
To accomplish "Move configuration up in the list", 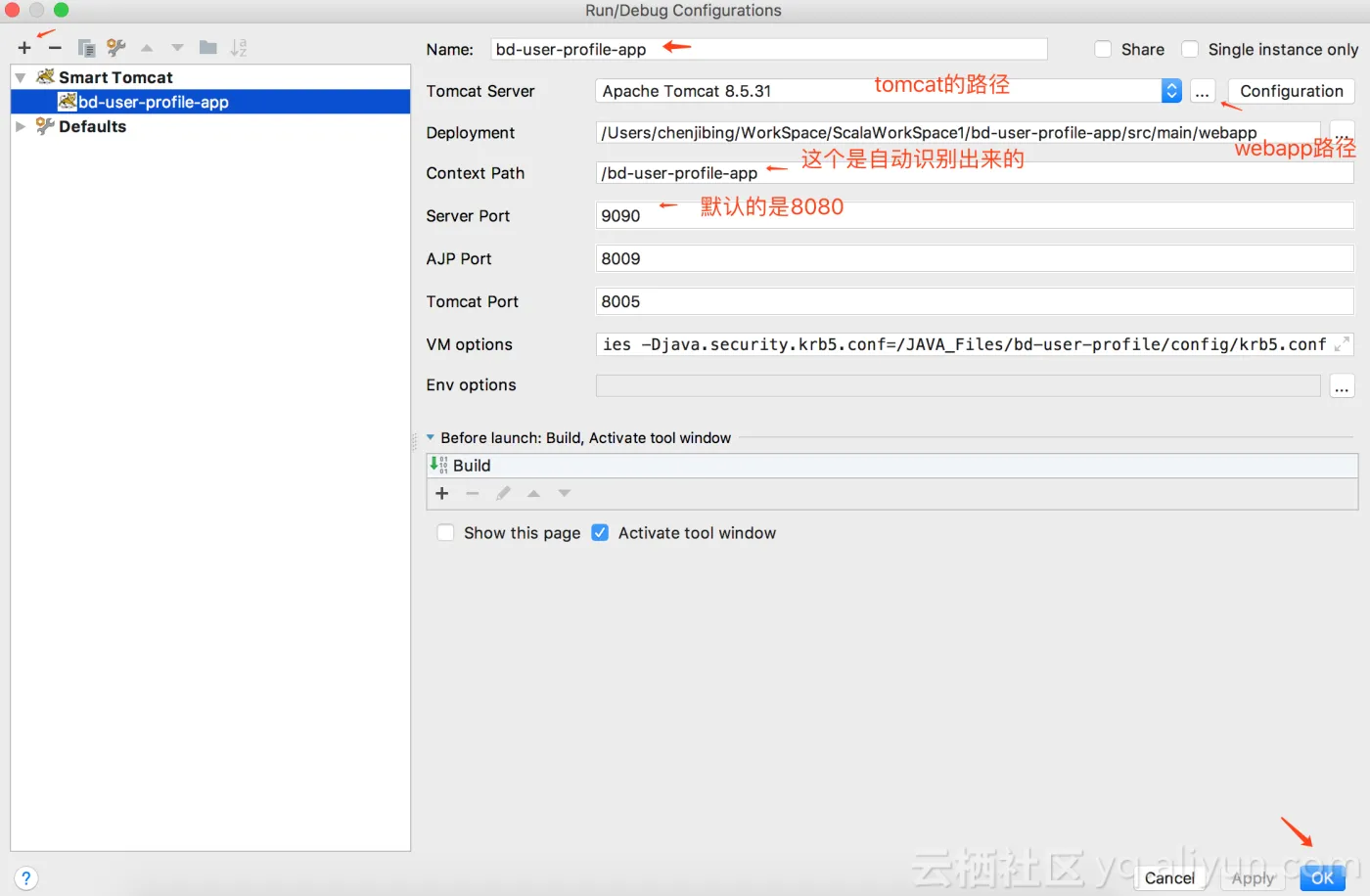I will click(147, 47).
